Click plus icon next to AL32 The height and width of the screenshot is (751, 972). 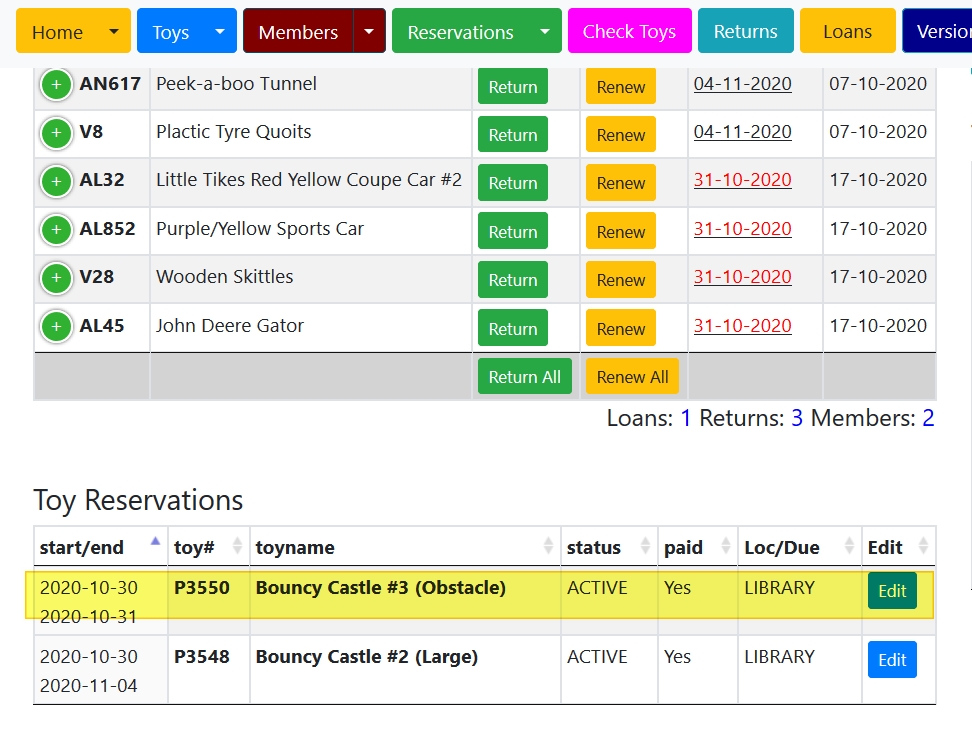(56, 181)
